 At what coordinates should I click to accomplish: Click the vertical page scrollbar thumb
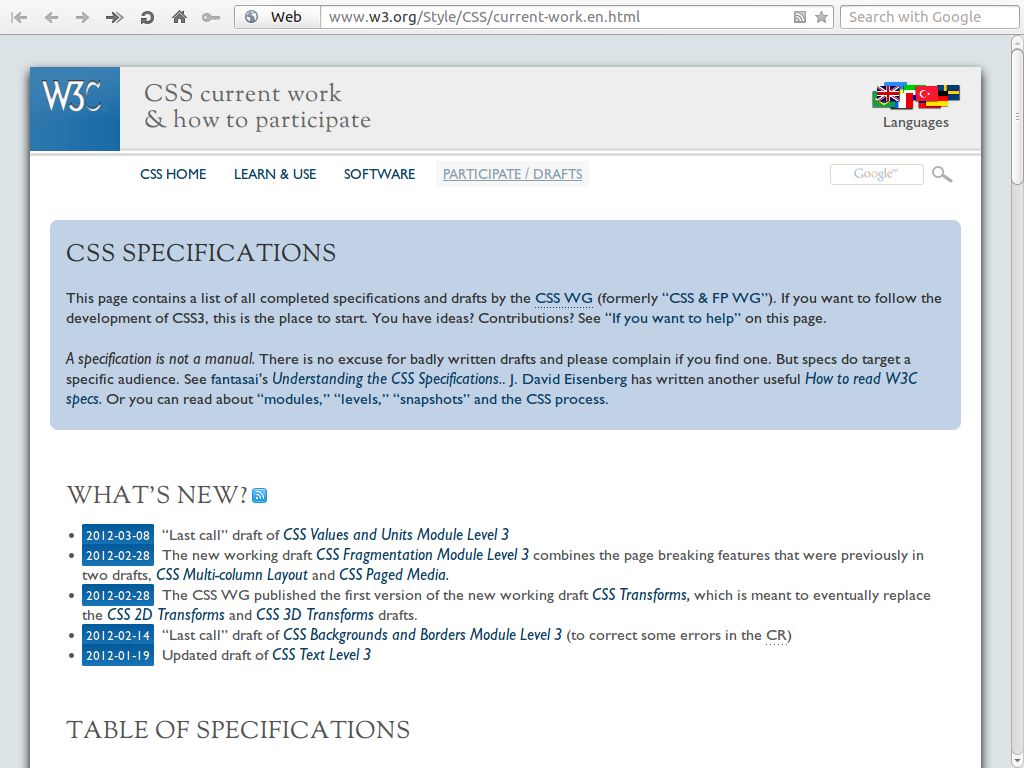tap(1016, 110)
